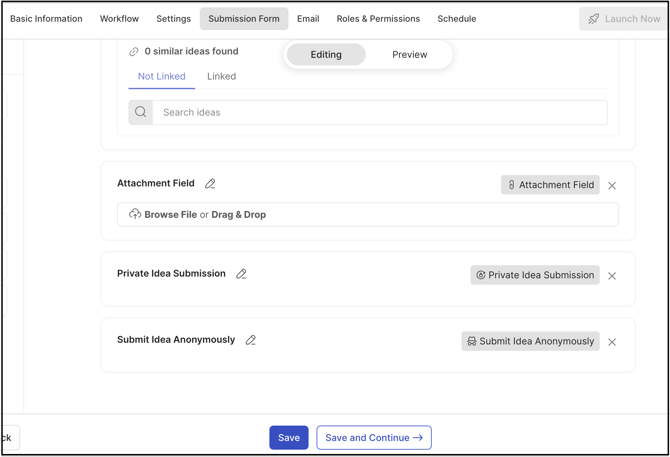Image resolution: width=670 pixels, height=457 pixels.
Task: Go to Roles & Permissions tab
Action: pyautogui.click(x=378, y=19)
